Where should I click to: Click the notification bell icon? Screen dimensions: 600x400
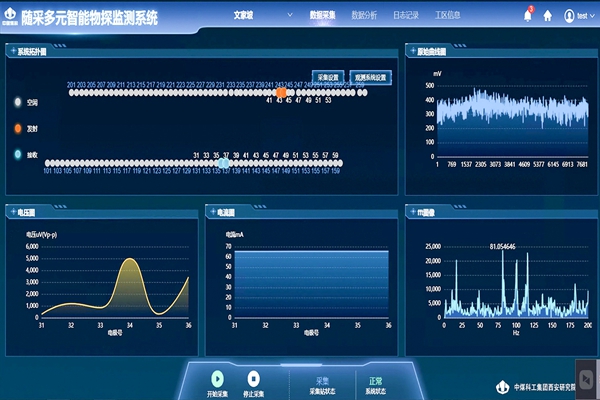[x=528, y=15]
